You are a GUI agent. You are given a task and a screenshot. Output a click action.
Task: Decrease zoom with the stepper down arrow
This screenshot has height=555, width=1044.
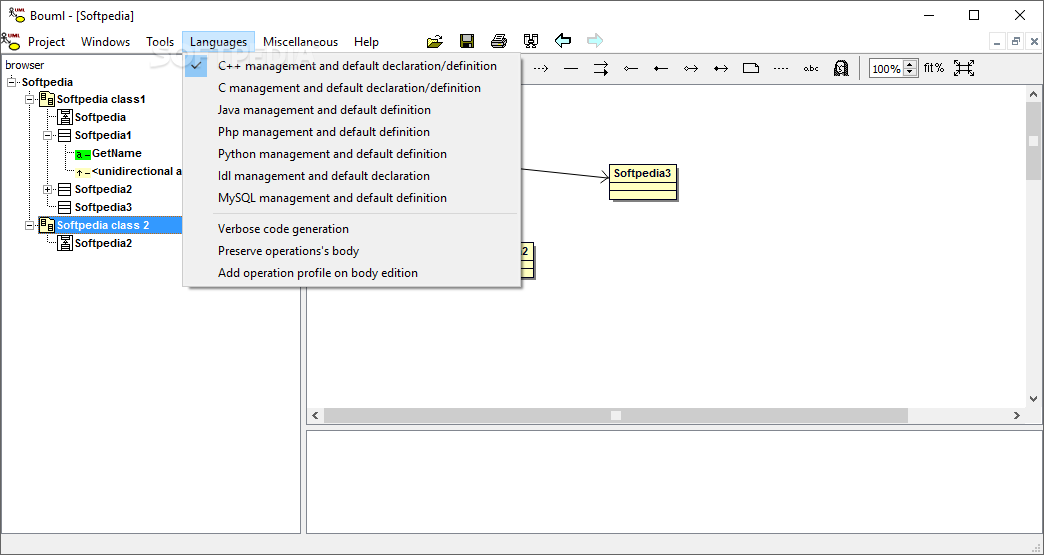pos(910,73)
